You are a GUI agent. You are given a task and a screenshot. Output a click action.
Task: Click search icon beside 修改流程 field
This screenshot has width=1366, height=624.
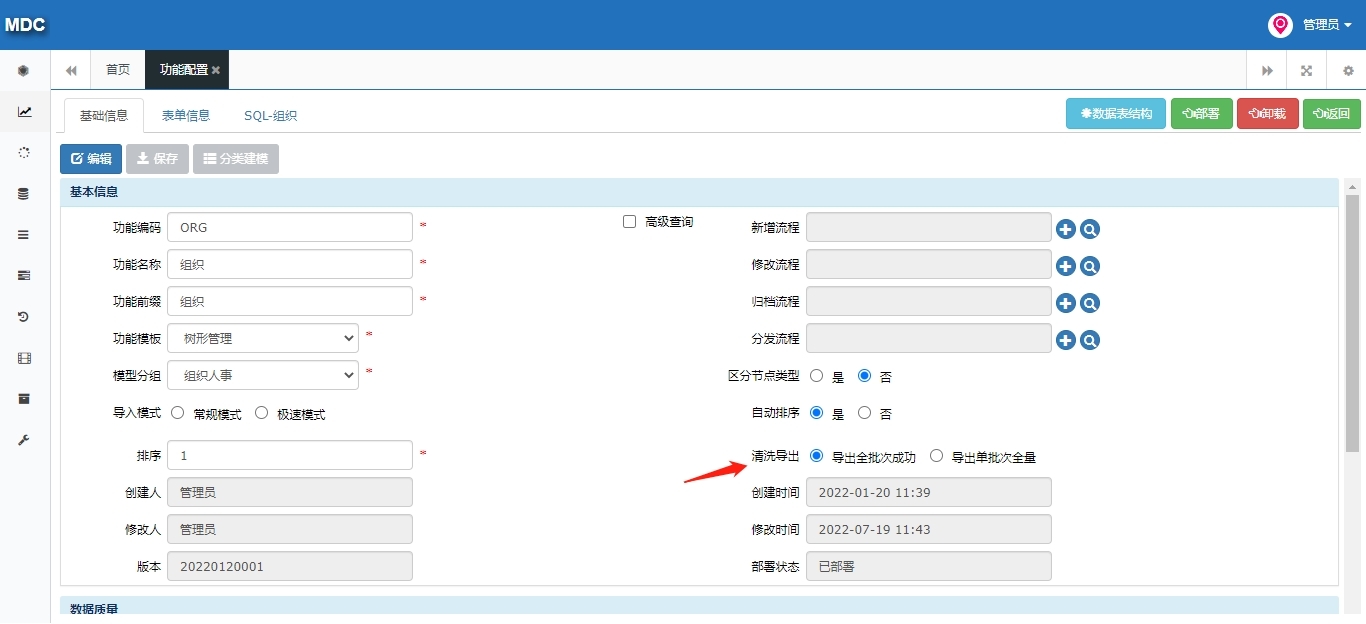coord(1090,266)
